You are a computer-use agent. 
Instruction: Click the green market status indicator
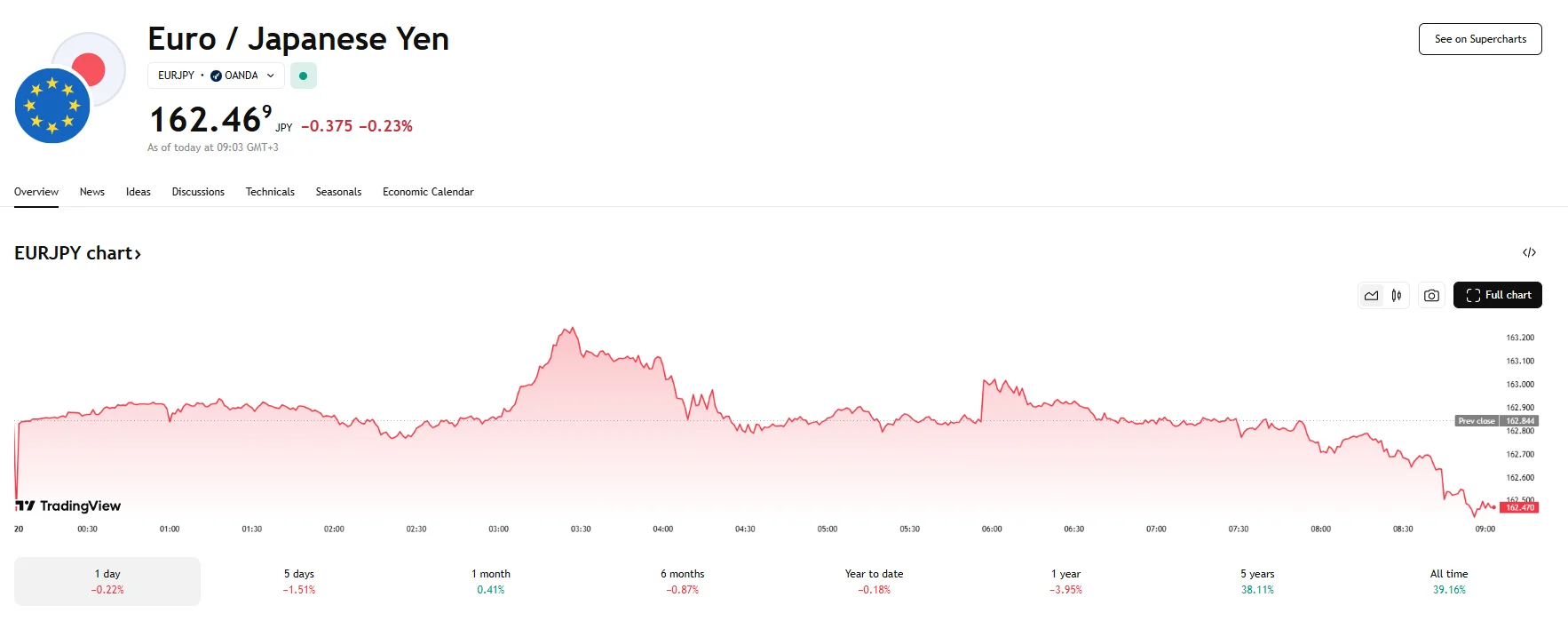click(304, 76)
